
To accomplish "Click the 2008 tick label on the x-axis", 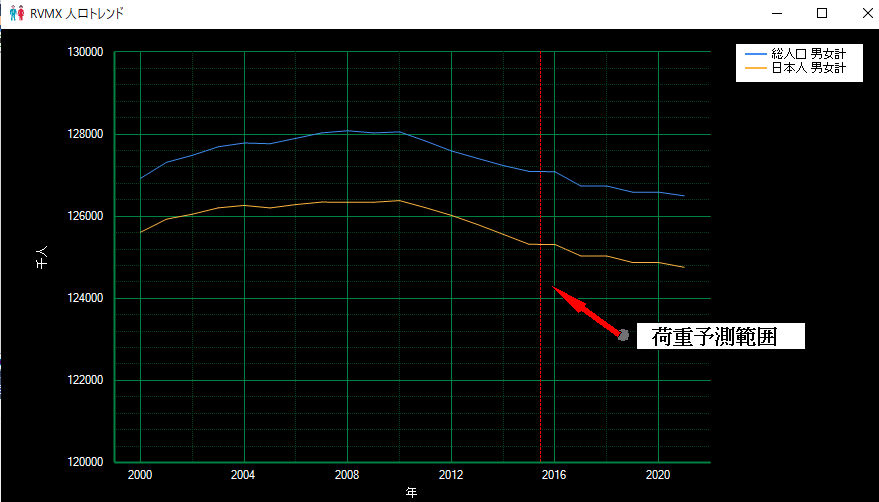I will [x=347, y=474].
